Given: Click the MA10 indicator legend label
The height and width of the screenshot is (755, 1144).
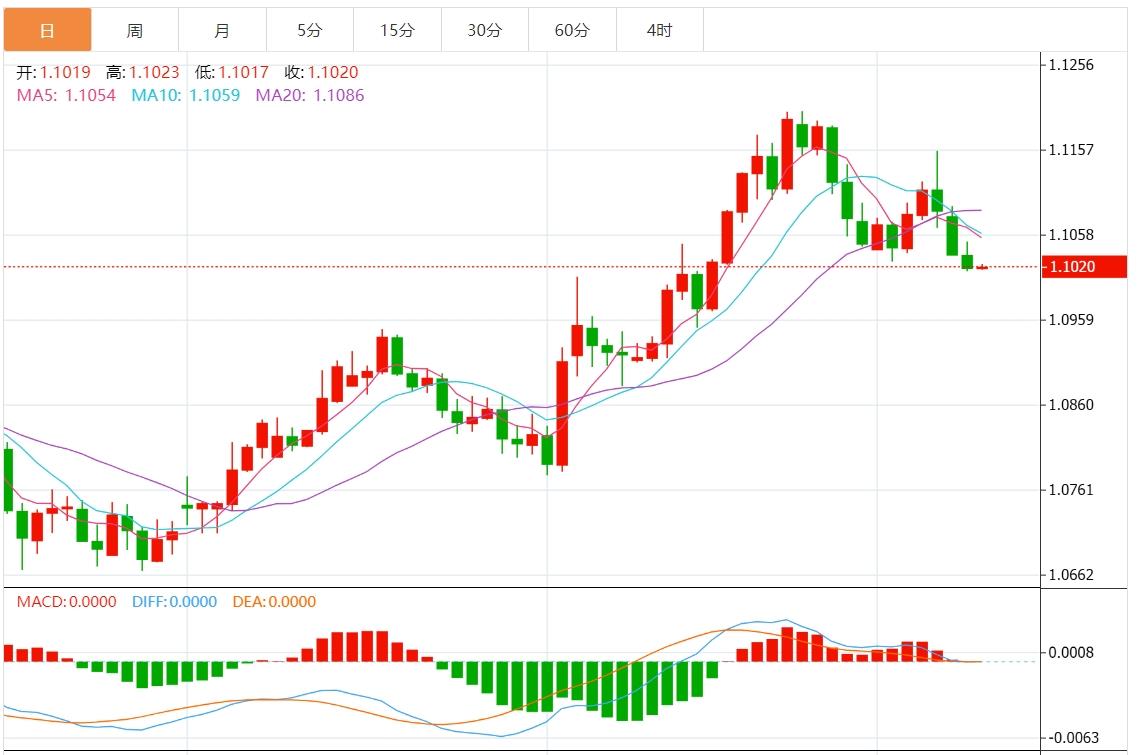Looking at the screenshot, I should (186, 95).
